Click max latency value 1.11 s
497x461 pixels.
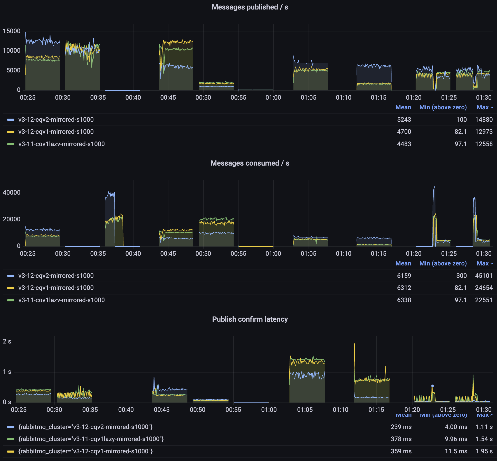(484, 427)
